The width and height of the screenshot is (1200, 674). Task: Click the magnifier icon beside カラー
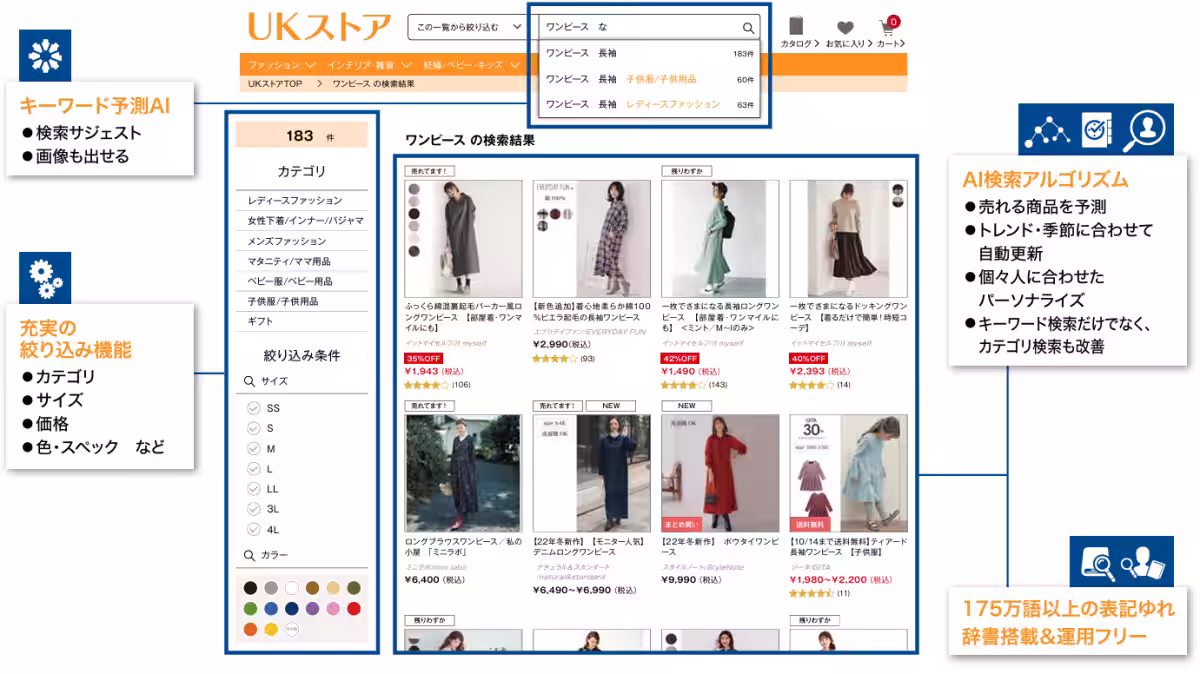point(250,555)
